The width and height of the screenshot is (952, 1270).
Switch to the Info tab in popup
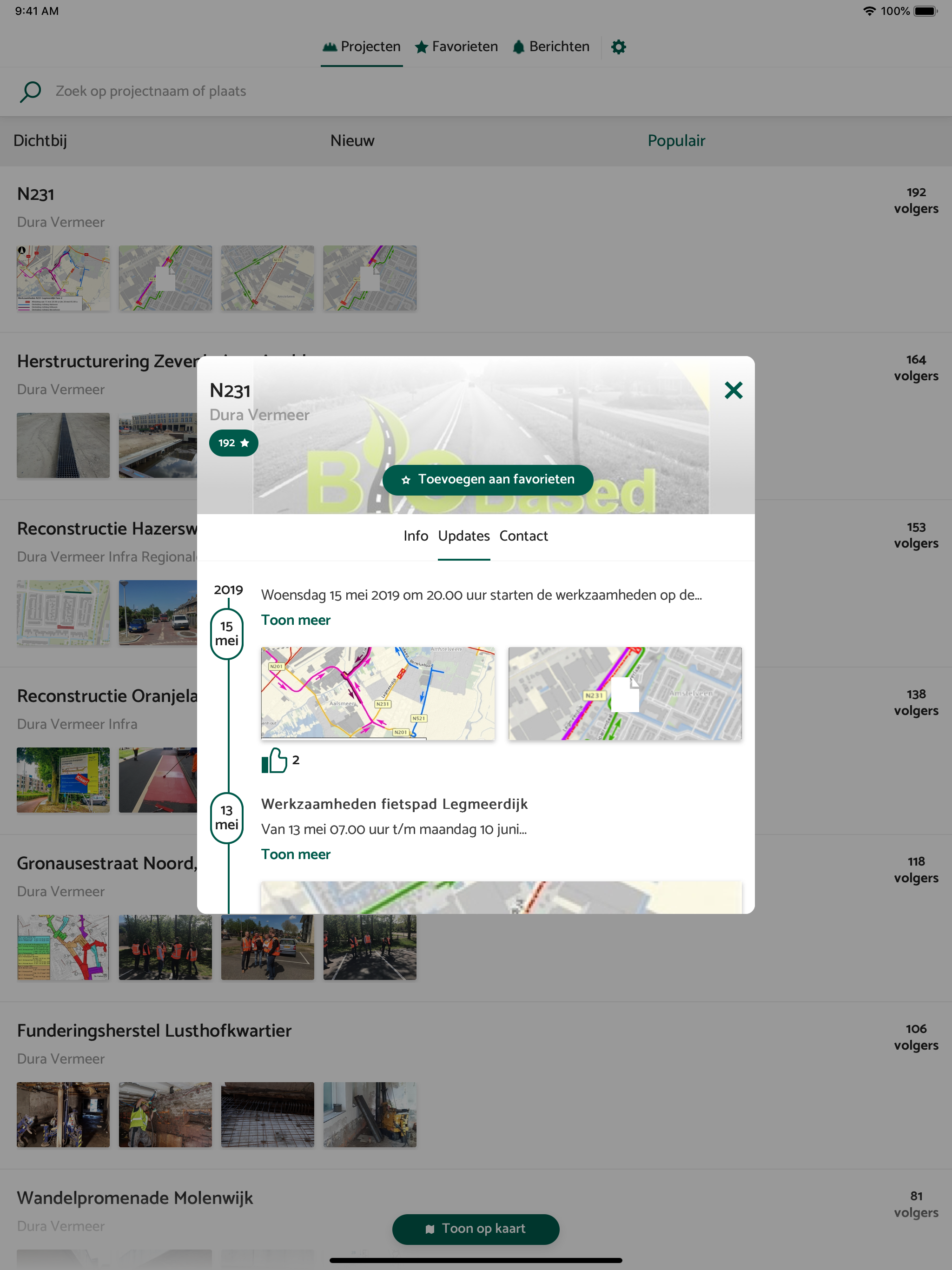pos(416,536)
